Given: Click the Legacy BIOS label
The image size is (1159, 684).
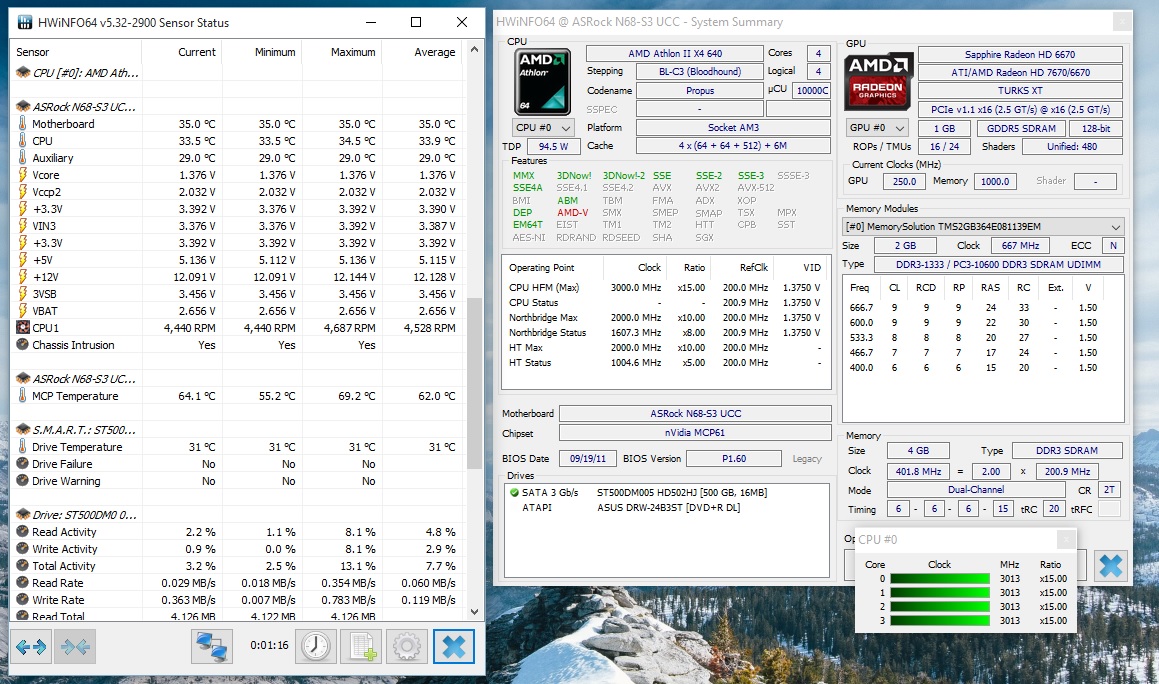Looking at the screenshot, I should (806, 458).
